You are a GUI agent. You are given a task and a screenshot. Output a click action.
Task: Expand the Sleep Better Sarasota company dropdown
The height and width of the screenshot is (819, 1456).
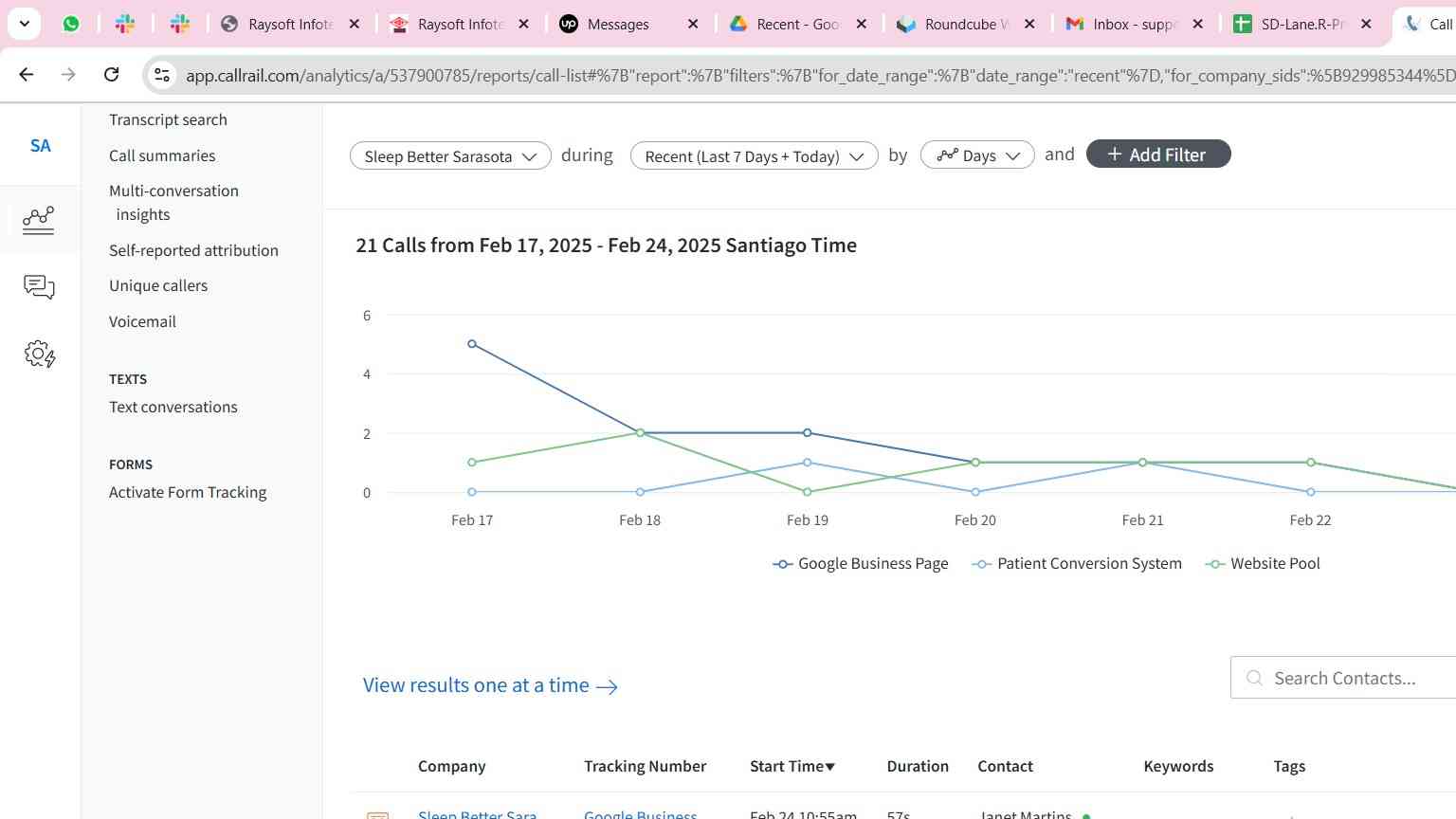pos(450,155)
